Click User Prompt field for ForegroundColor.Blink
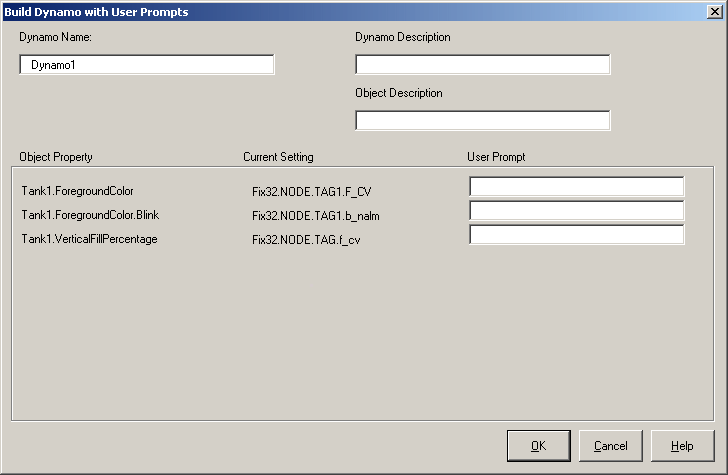 point(577,211)
